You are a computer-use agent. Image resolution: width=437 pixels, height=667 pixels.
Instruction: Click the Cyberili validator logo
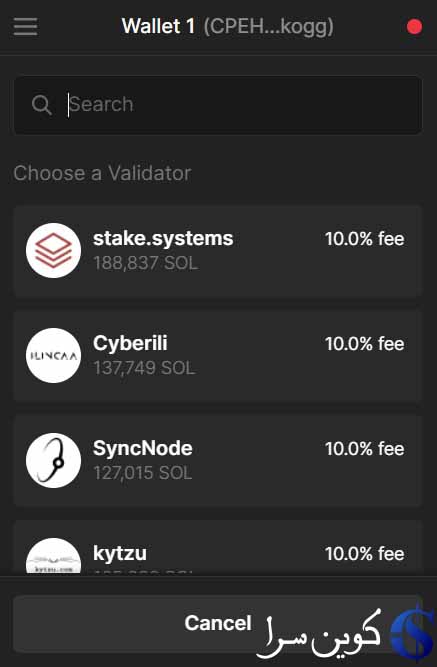54,355
